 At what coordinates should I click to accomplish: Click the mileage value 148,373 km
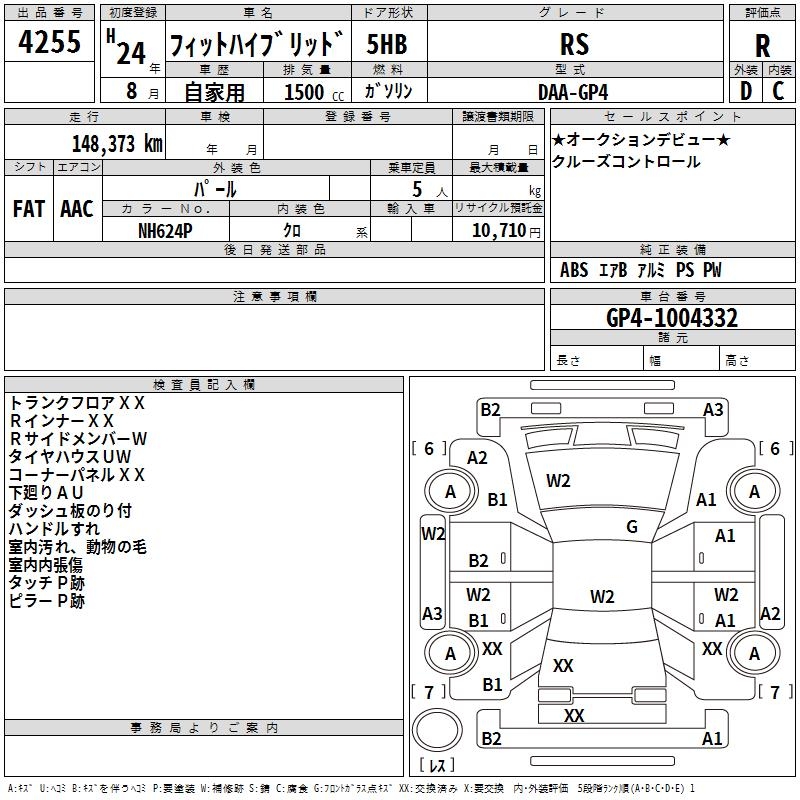coord(117,145)
